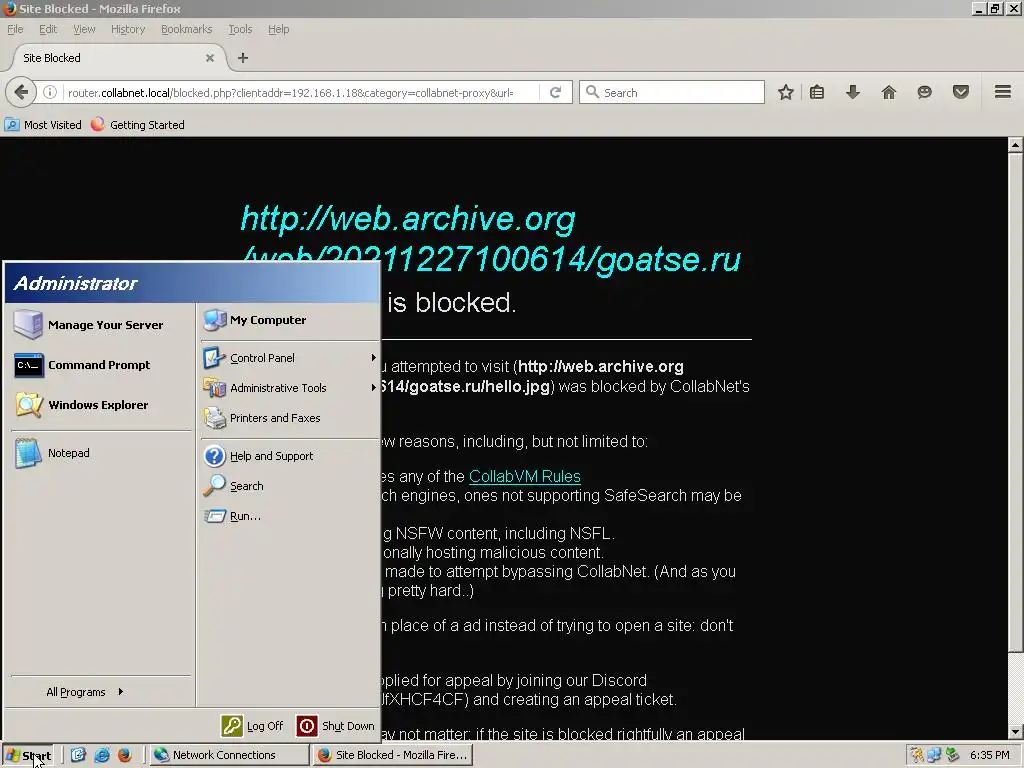Open the Getting Started bookmark

pos(138,125)
